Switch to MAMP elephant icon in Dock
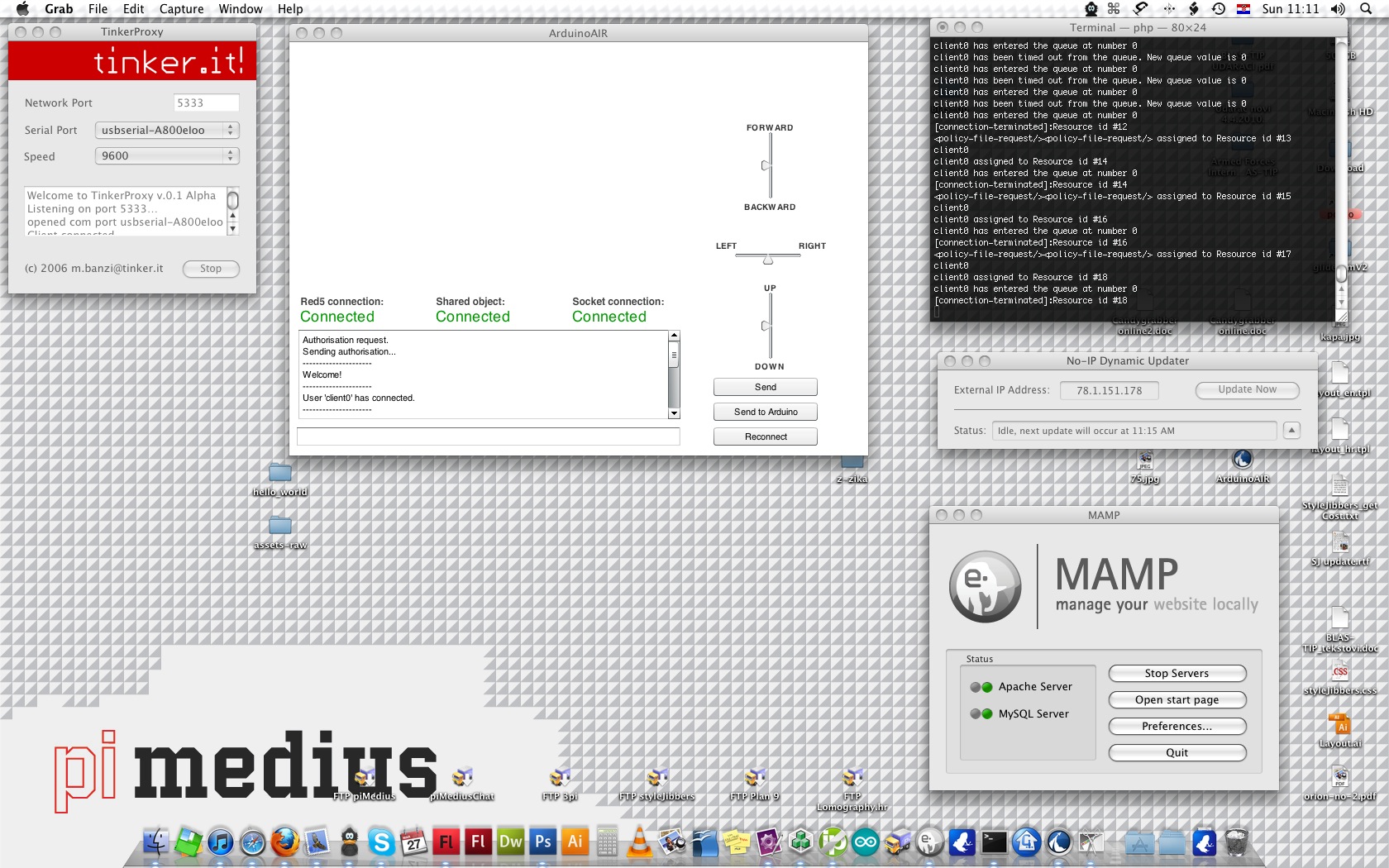The width and height of the screenshot is (1389, 868). click(929, 842)
